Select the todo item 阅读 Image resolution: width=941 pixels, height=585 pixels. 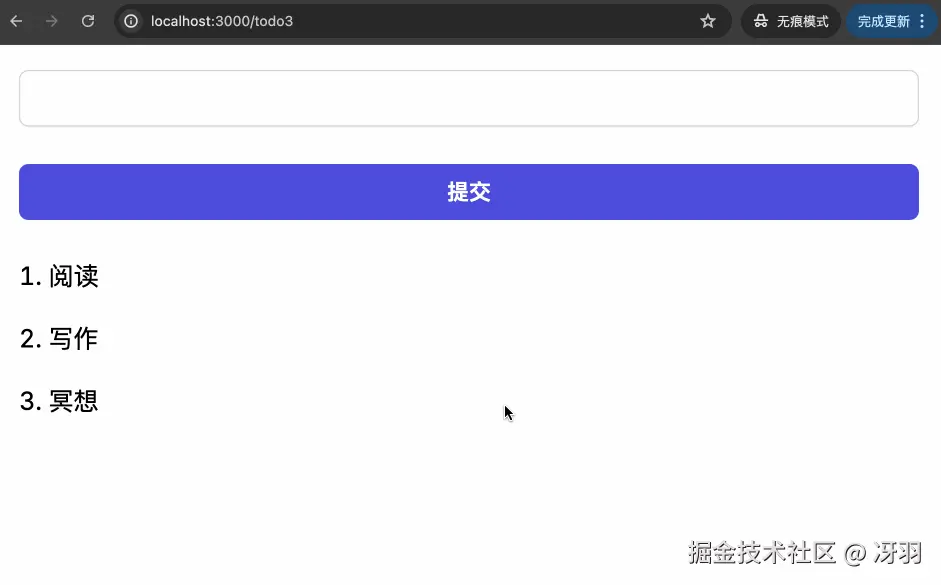(74, 277)
